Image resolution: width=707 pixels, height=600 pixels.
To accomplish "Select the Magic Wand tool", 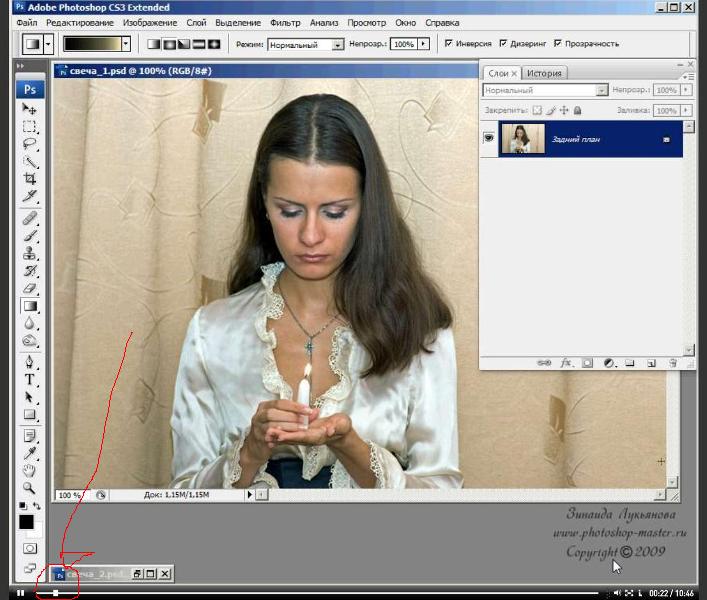I will tap(29, 161).
